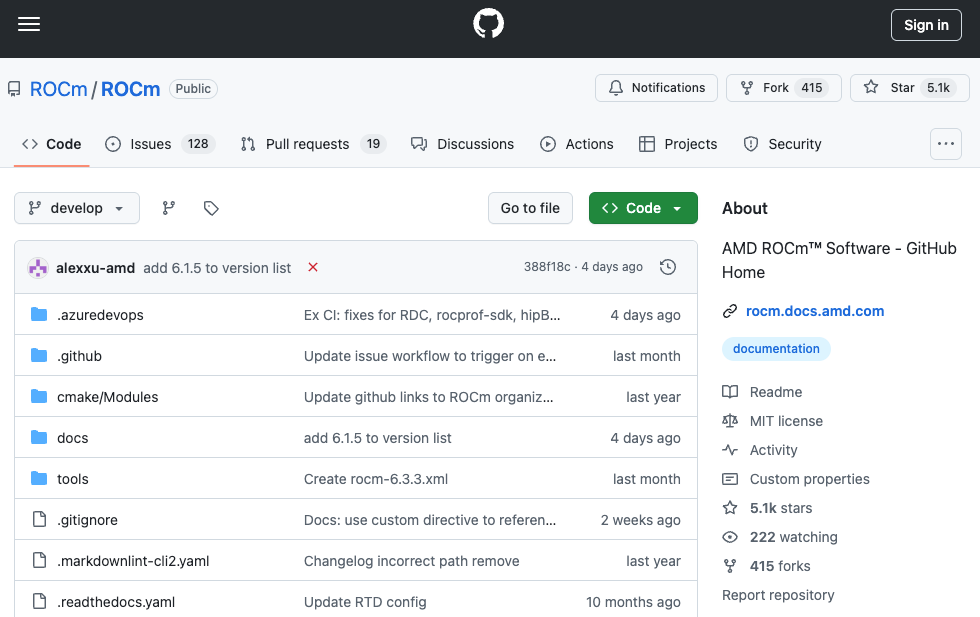
Task: Click the folder icon beside docs
Action: [x=39, y=438]
